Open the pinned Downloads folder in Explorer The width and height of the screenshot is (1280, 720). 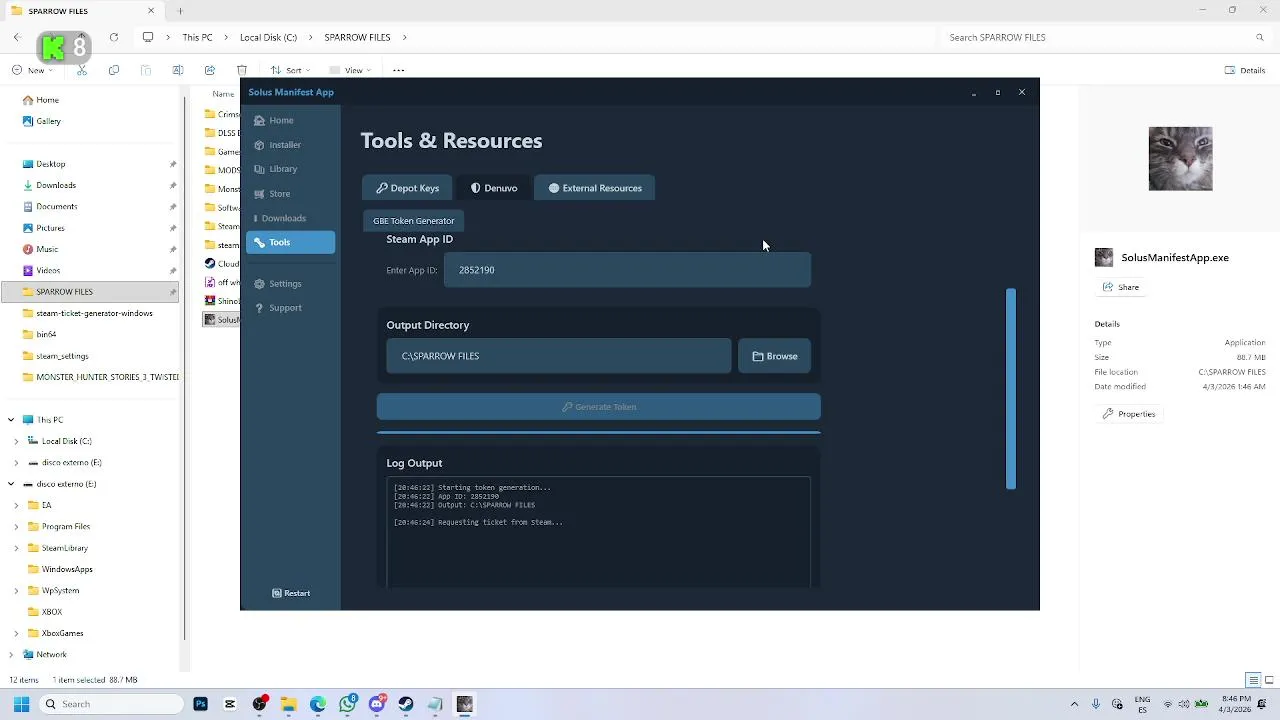[55, 185]
